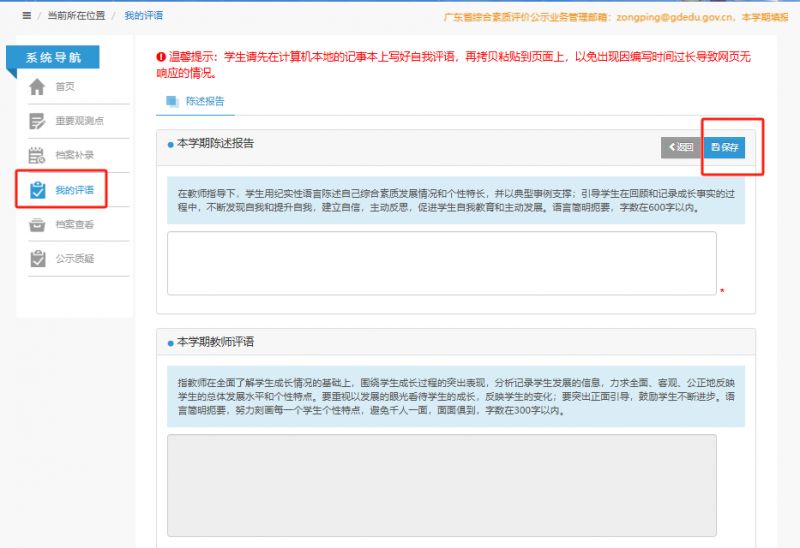Screen dimensions: 800x548
Task: Click the home icon beside 首页
Action: (37, 87)
